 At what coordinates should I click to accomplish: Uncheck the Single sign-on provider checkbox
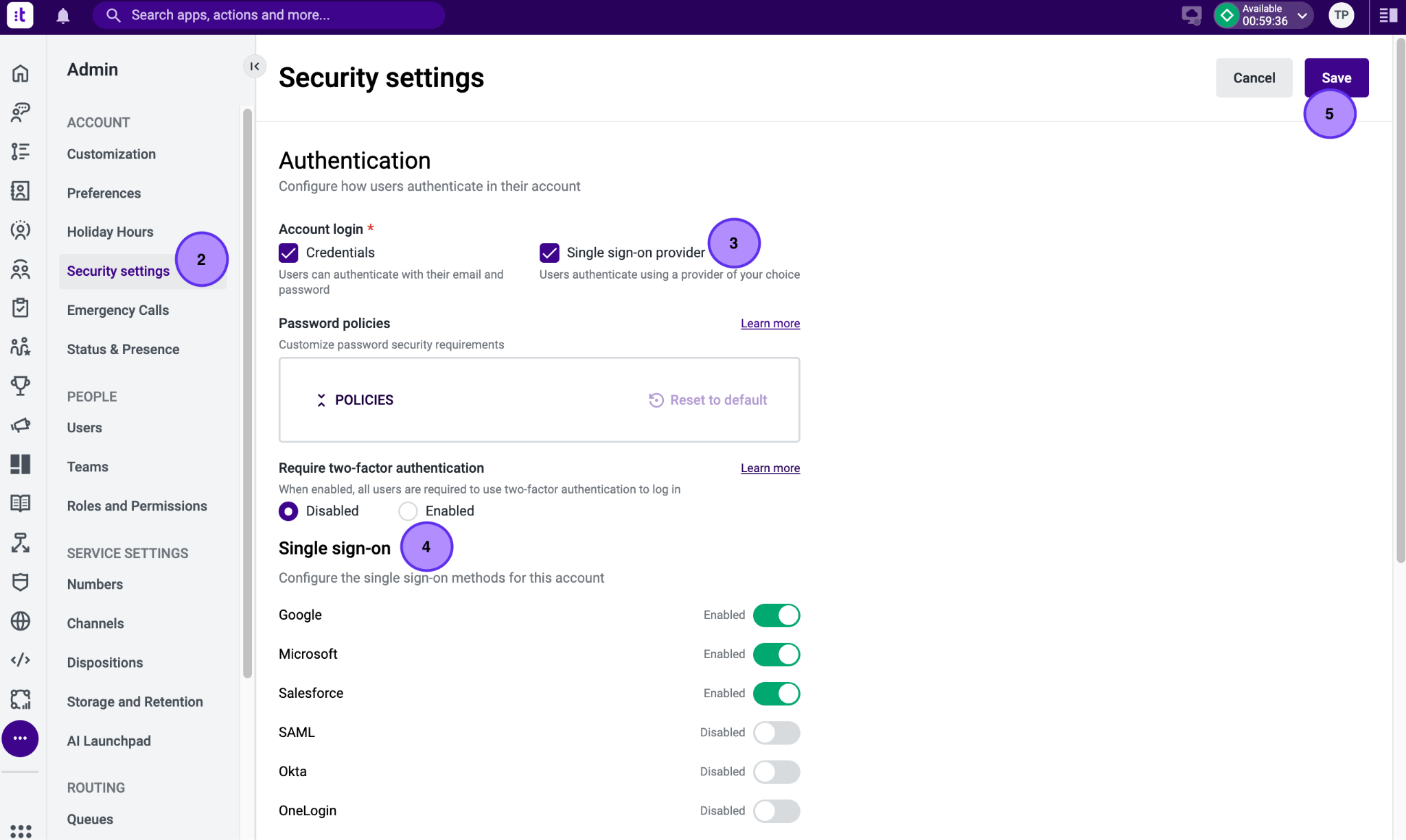(549, 253)
